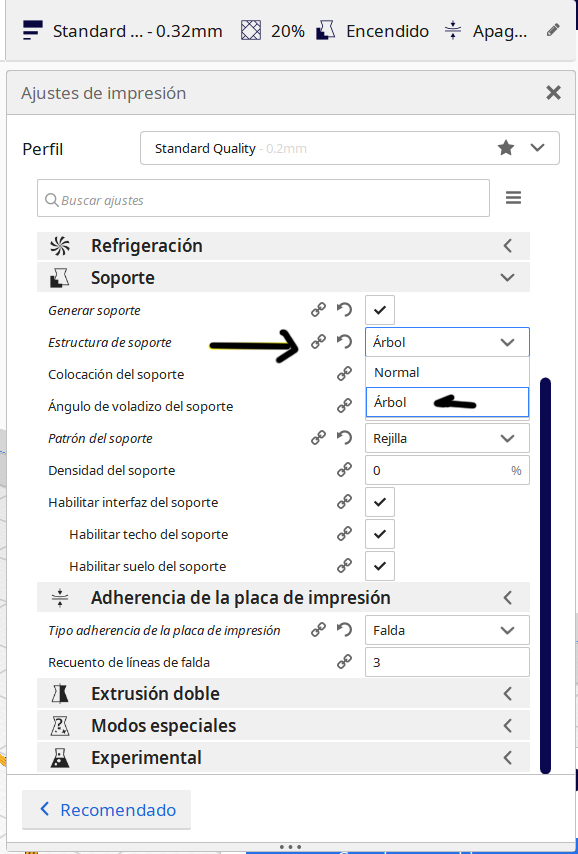Select Árbol in the support structure list

coord(447,402)
